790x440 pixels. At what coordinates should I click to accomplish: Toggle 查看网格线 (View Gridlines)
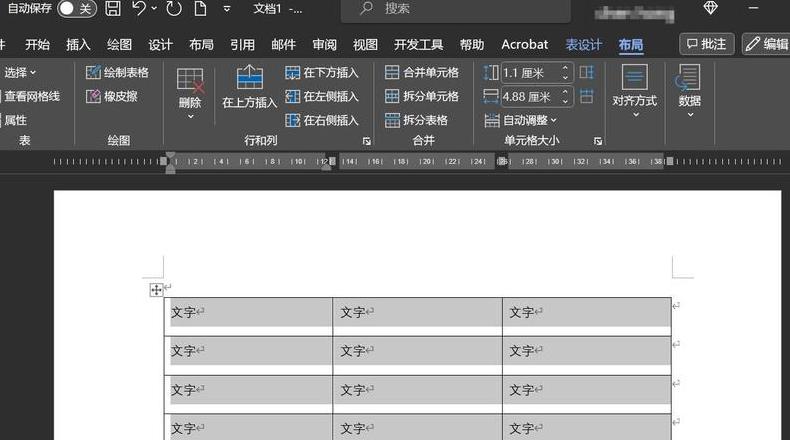[x=31, y=96]
